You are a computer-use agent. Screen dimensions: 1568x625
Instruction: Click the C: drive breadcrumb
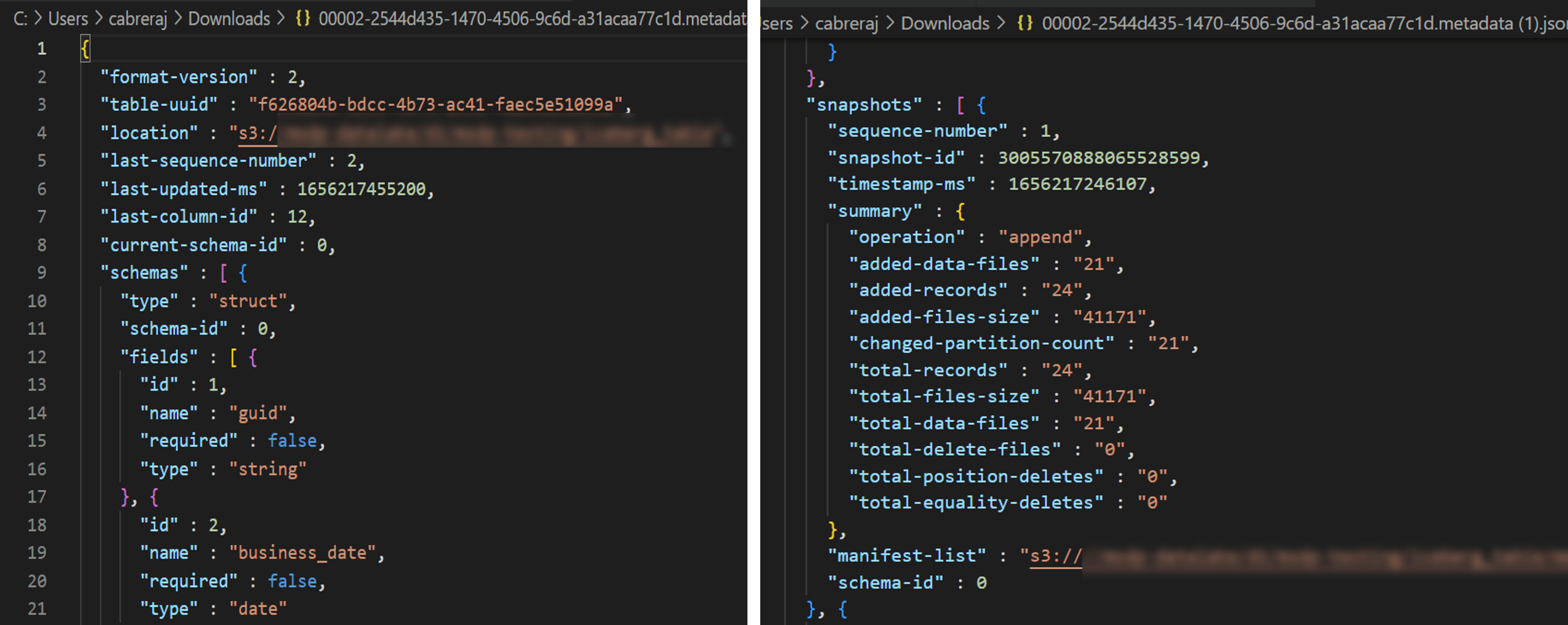point(20,19)
